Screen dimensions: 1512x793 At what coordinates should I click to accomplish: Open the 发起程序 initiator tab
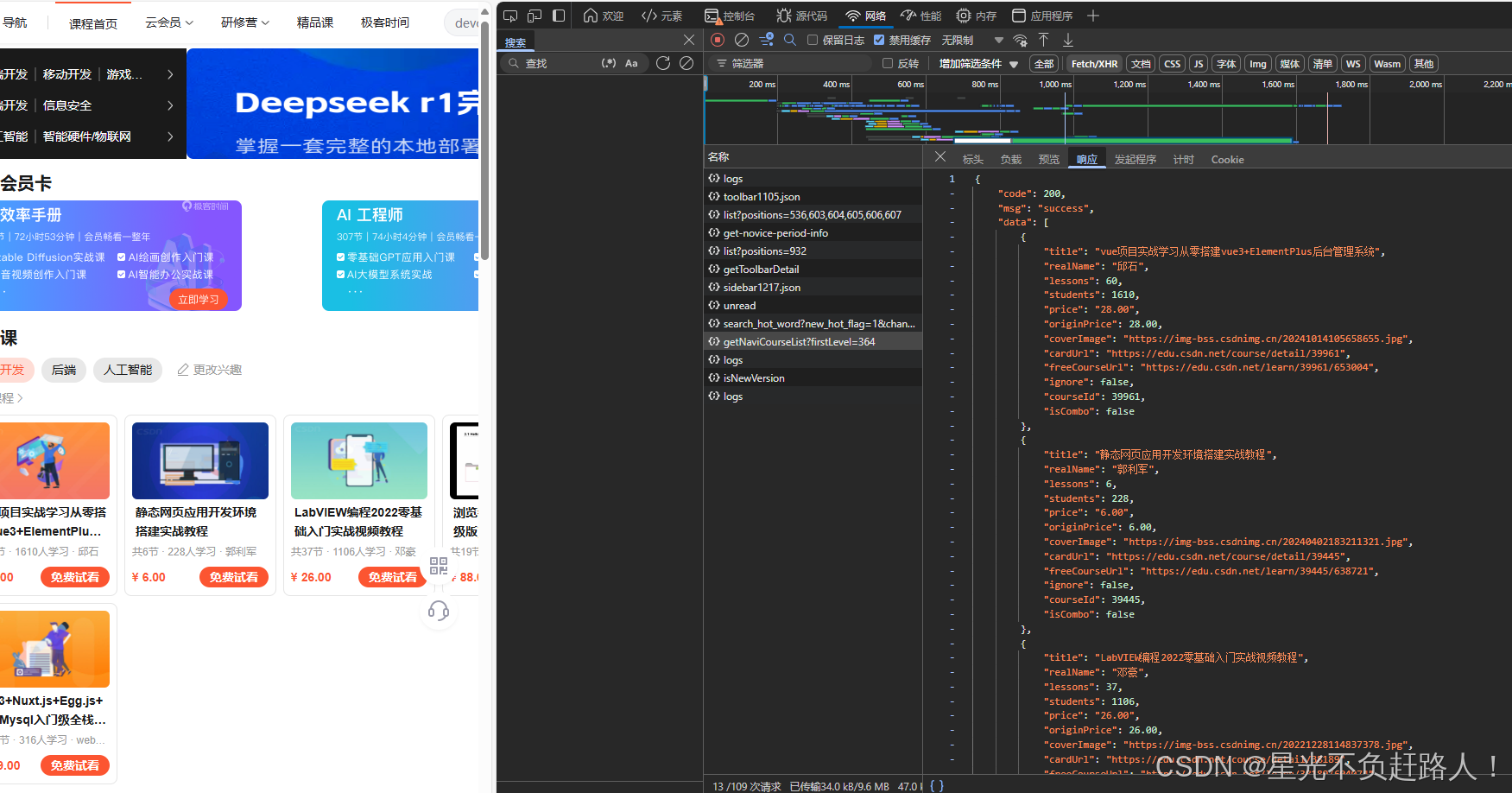[x=1136, y=159]
